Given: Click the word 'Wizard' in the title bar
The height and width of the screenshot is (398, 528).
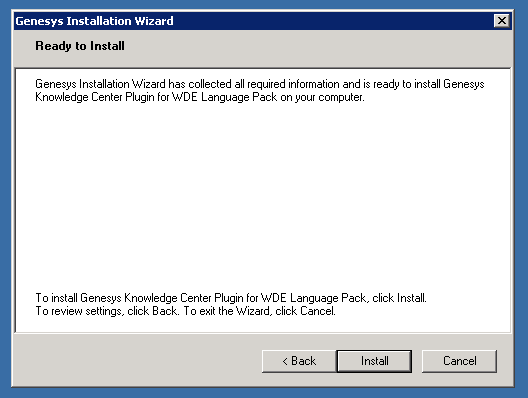Looking at the screenshot, I should click(154, 21).
